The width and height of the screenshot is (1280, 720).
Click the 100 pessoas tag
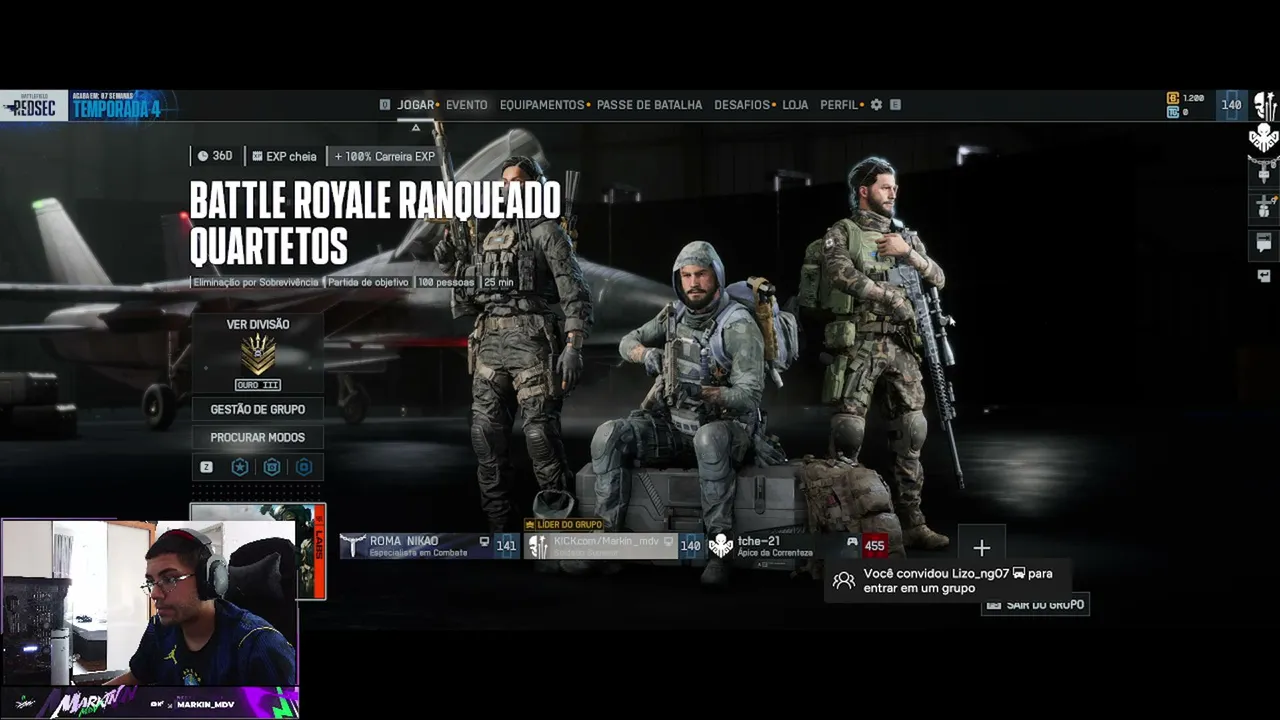click(446, 283)
